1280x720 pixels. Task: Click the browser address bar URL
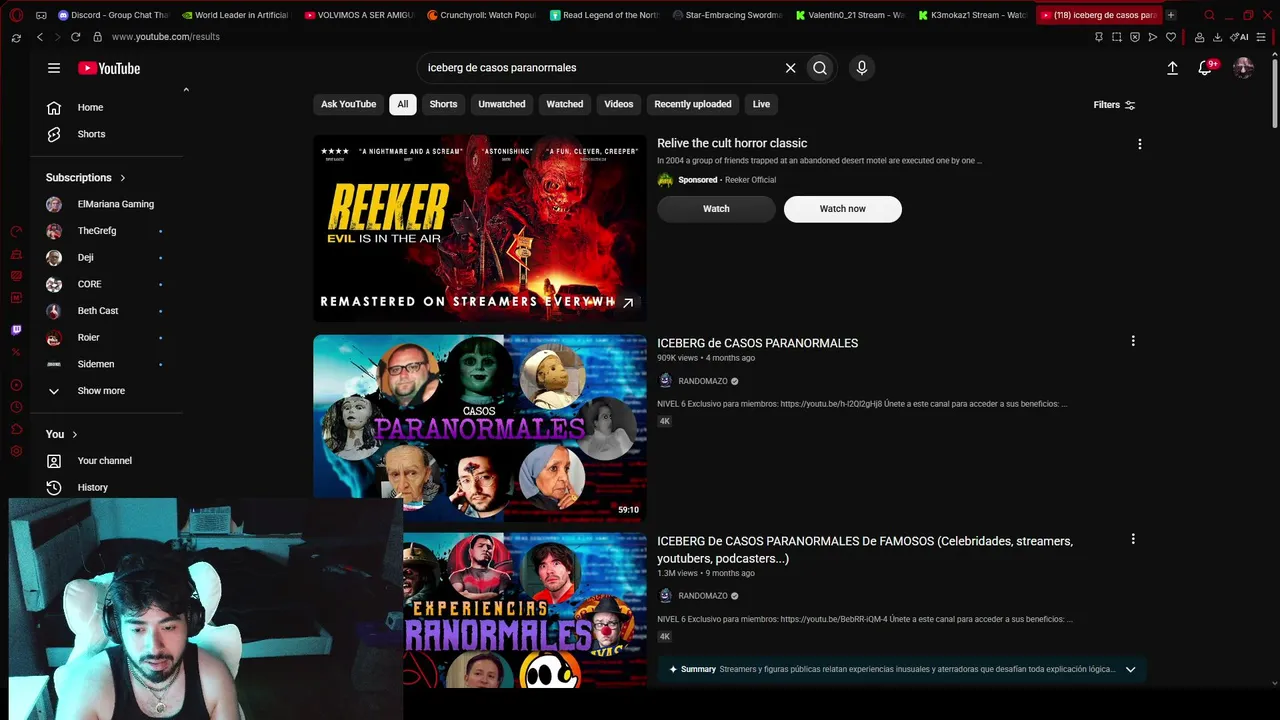pos(166,37)
